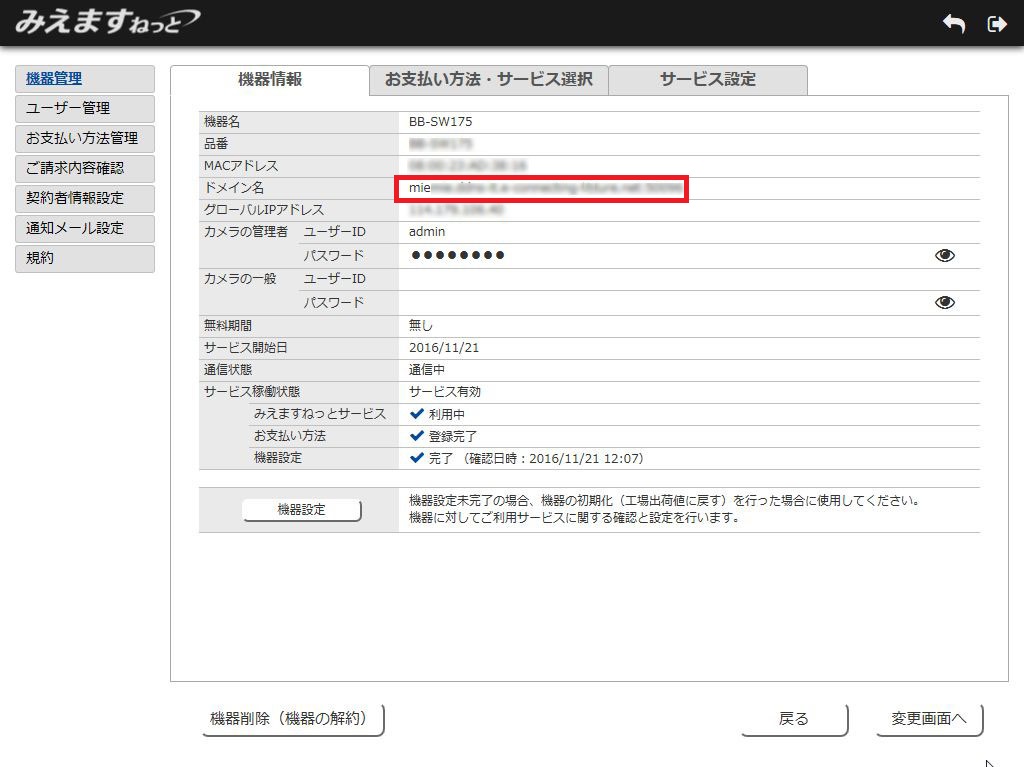Click 機器削除（機器の解約） button
Image resolution: width=1024 pixels, height=767 pixels.
coord(293,719)
